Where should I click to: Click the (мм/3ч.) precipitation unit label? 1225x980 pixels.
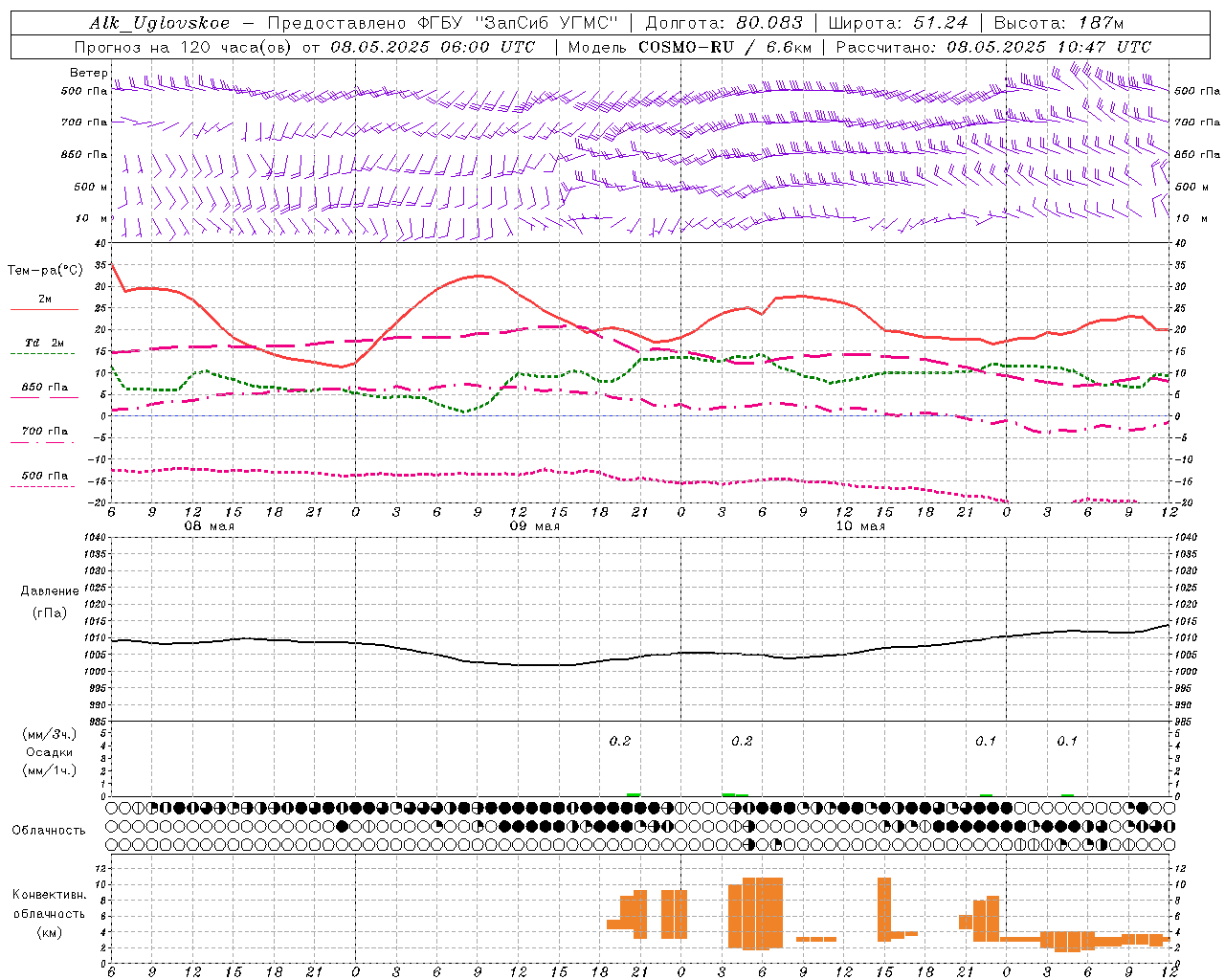[x=50, y=734]
